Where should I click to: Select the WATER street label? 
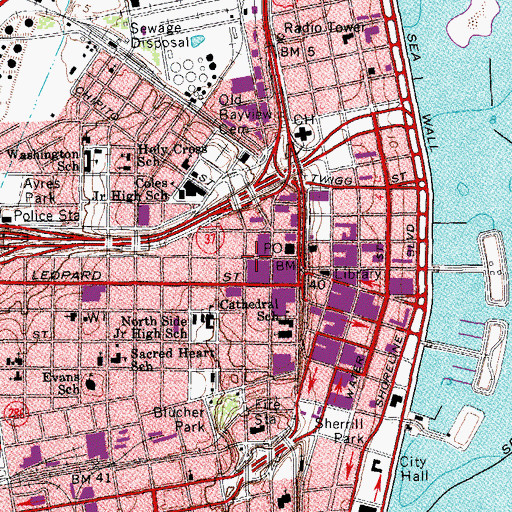(x=355, y=377)
